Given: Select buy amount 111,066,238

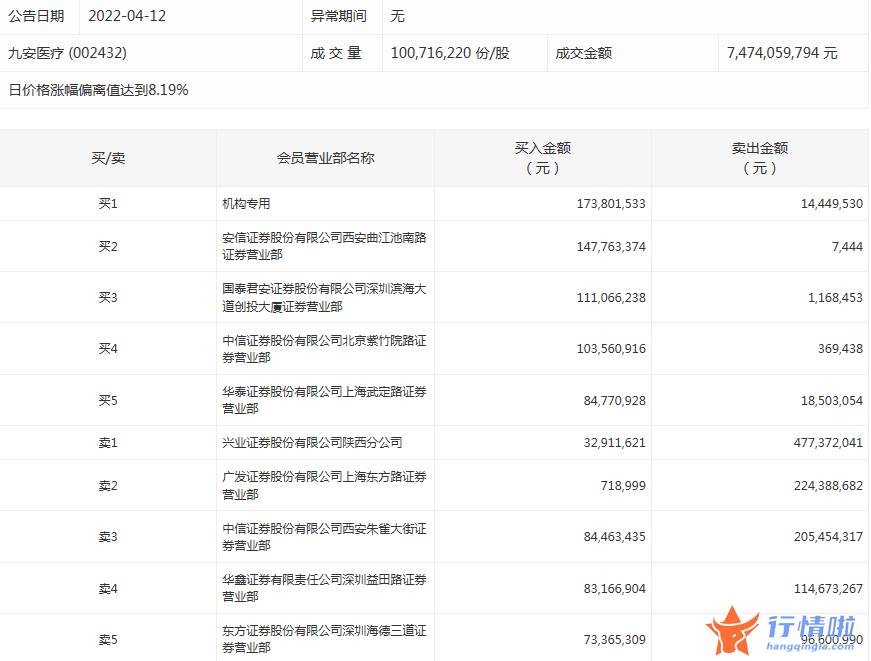Looking at the screenshot, I should click(x=611, y=297).
